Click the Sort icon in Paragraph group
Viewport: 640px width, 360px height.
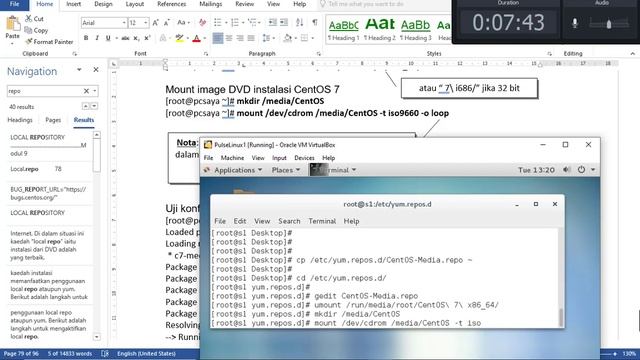(299, 22)
